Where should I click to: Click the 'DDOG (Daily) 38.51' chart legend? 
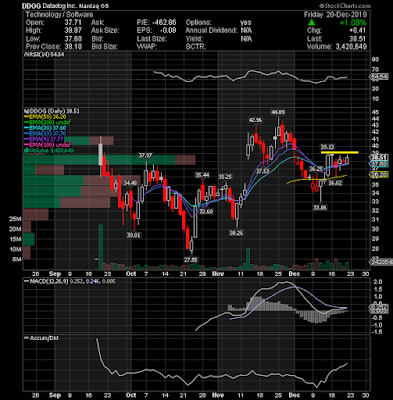(x=52, y=111)
